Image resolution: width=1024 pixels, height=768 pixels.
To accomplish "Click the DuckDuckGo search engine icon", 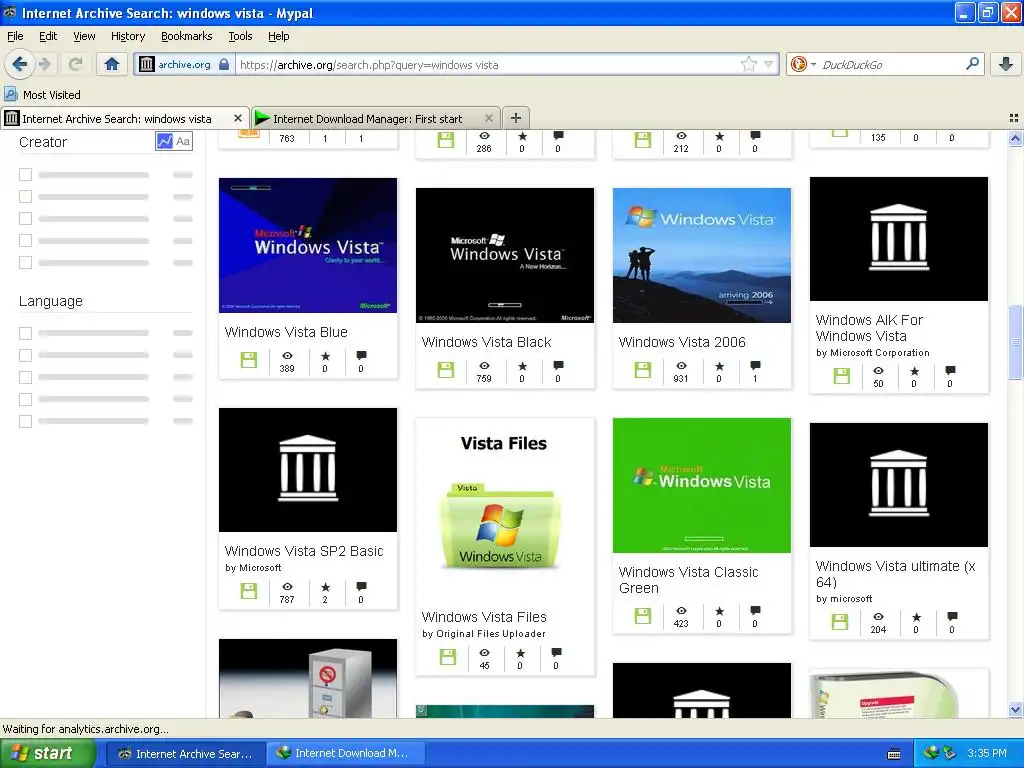I will click(x=798, y=64).
